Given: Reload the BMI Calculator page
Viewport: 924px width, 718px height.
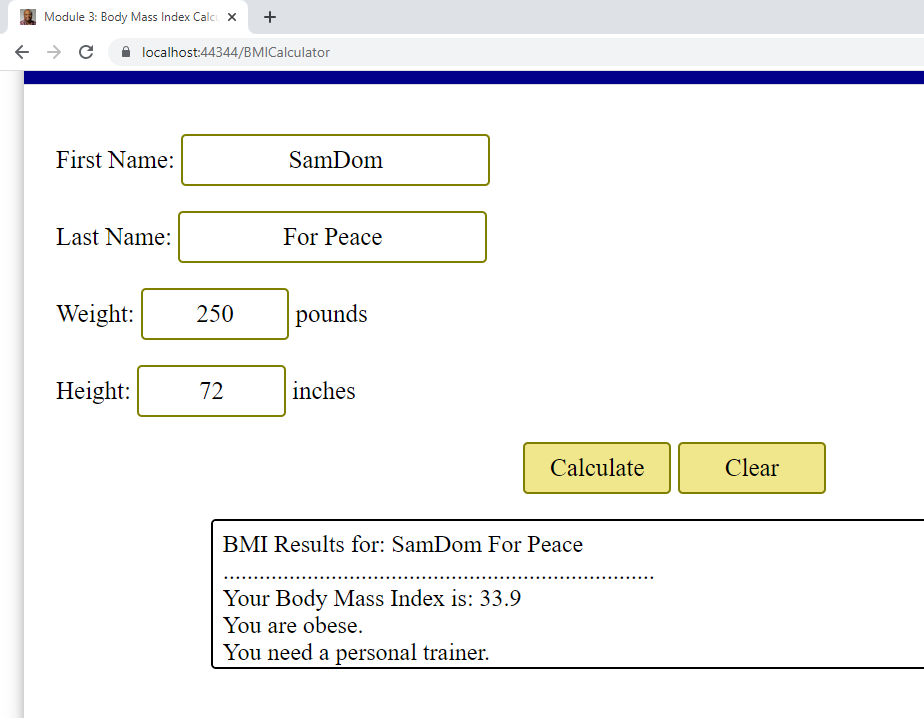Looking at the screenshot, I should (x=86, y=52).
